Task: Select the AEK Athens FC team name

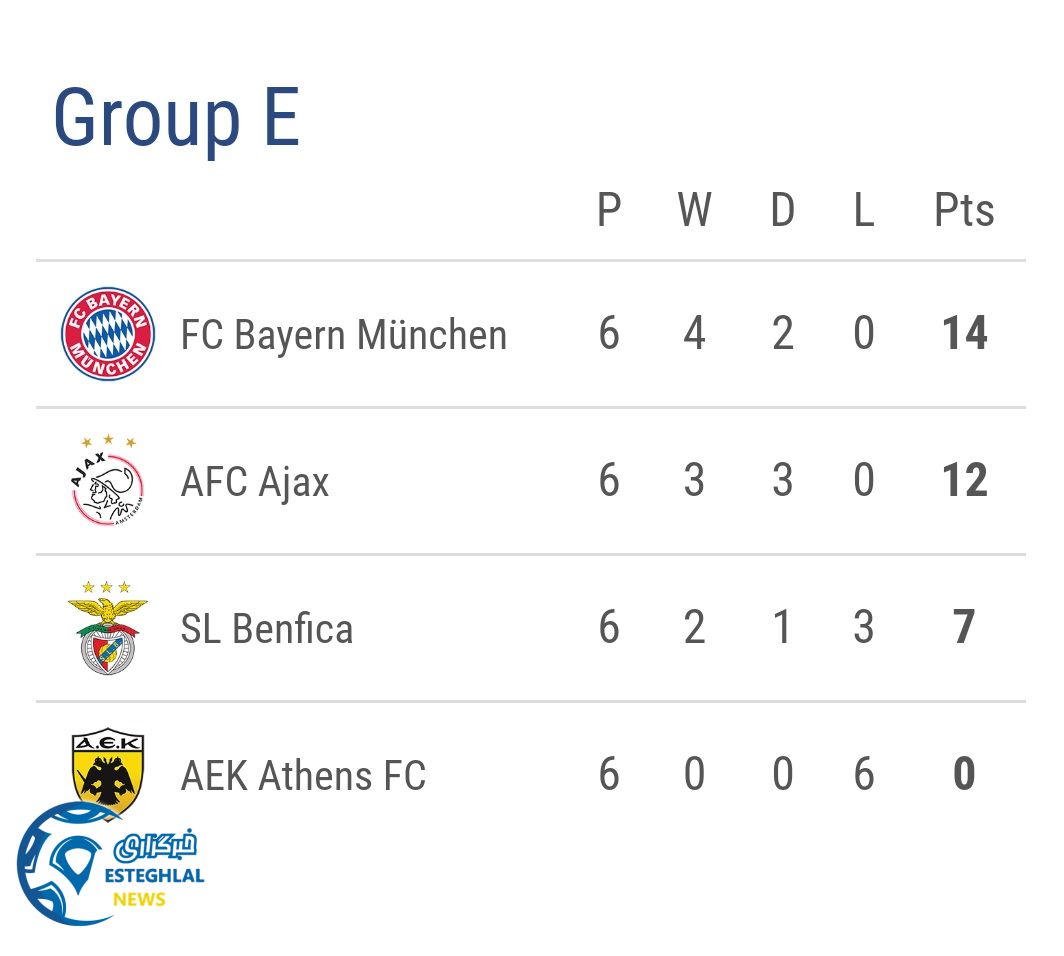Action: pos(303,776)
